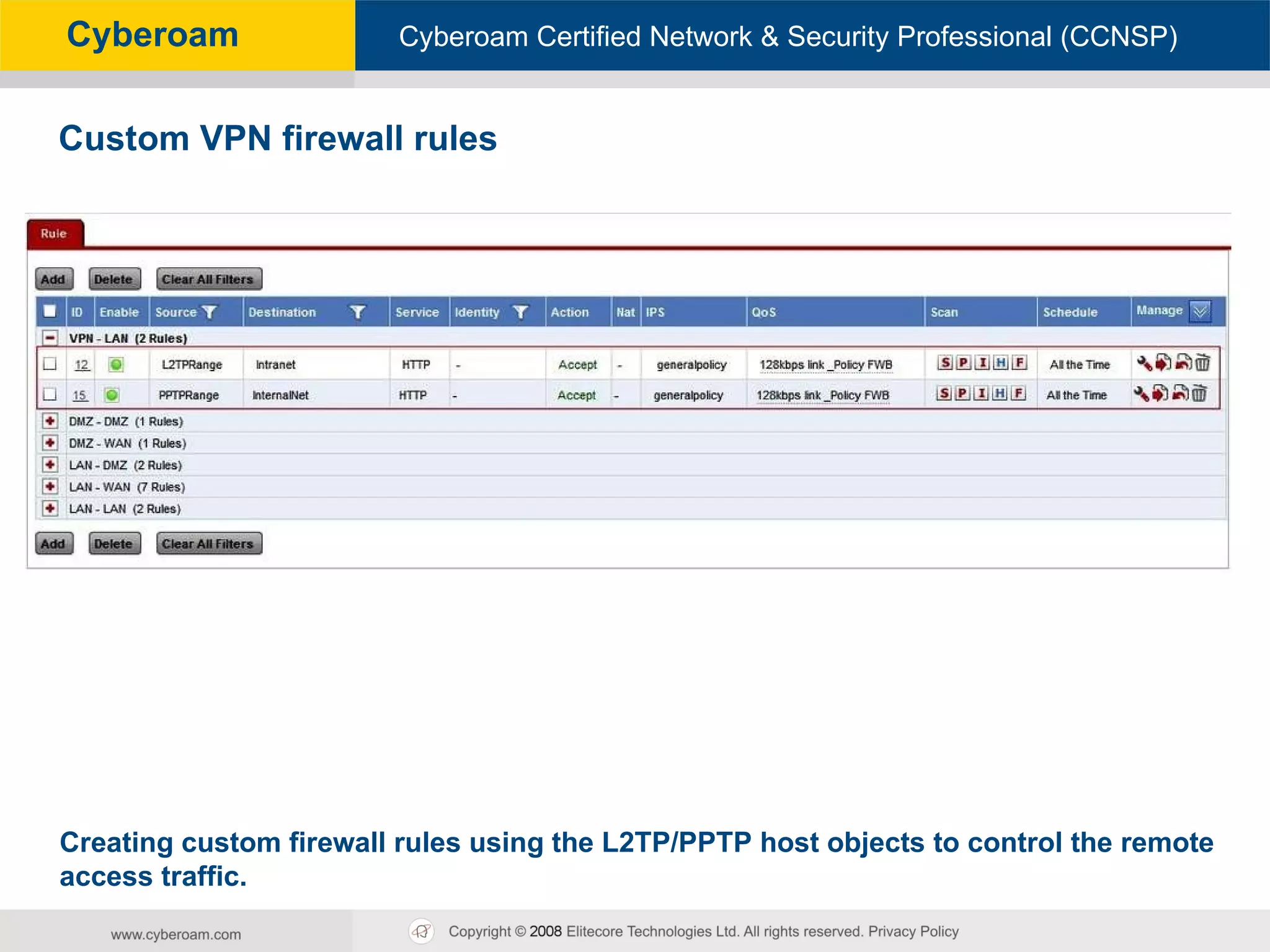
Task: Click the wrench edit icon for rule 12
Action: [1144, 363]
